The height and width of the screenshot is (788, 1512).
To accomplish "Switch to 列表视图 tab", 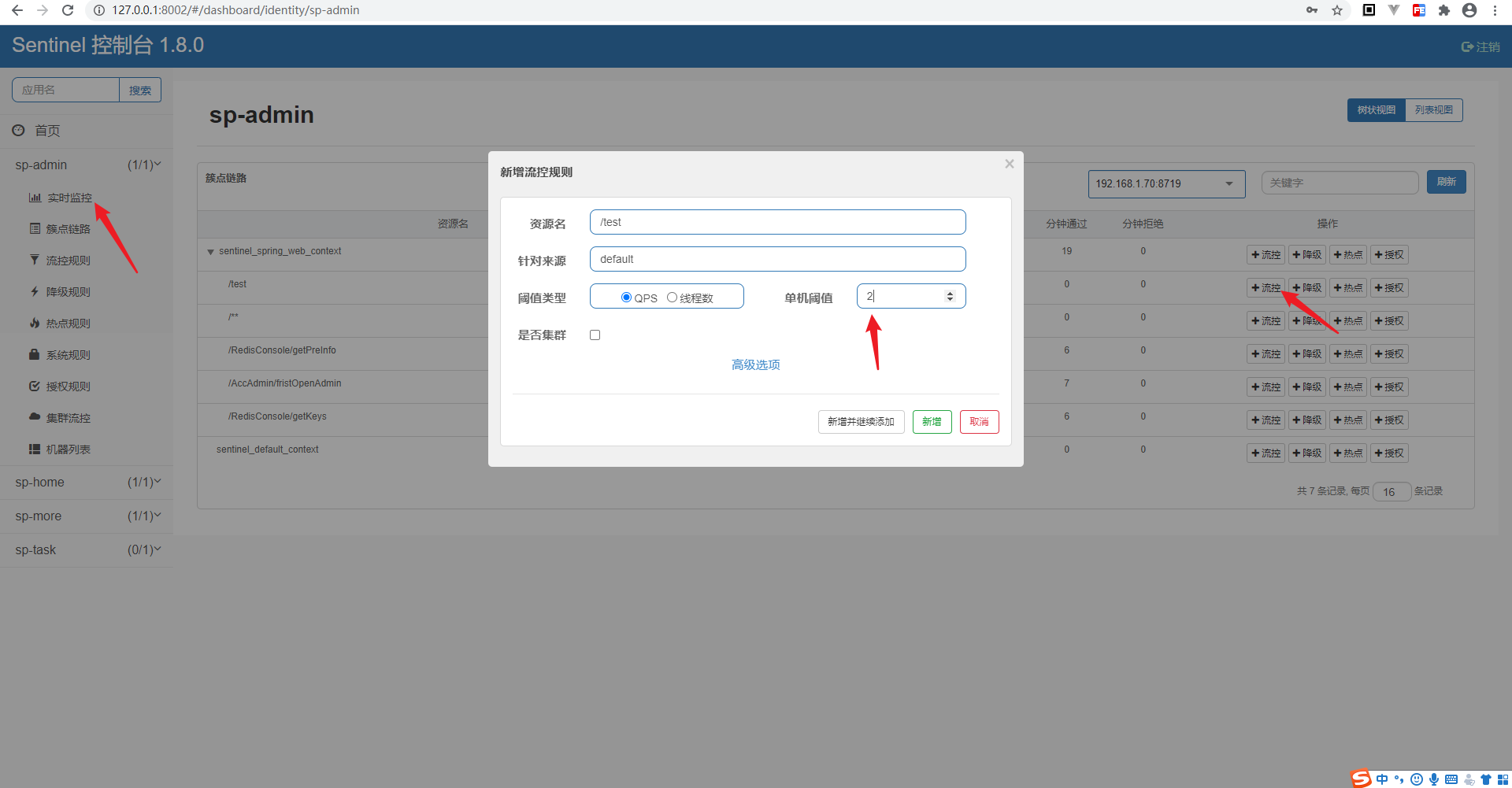I will tap(1434, 110).
